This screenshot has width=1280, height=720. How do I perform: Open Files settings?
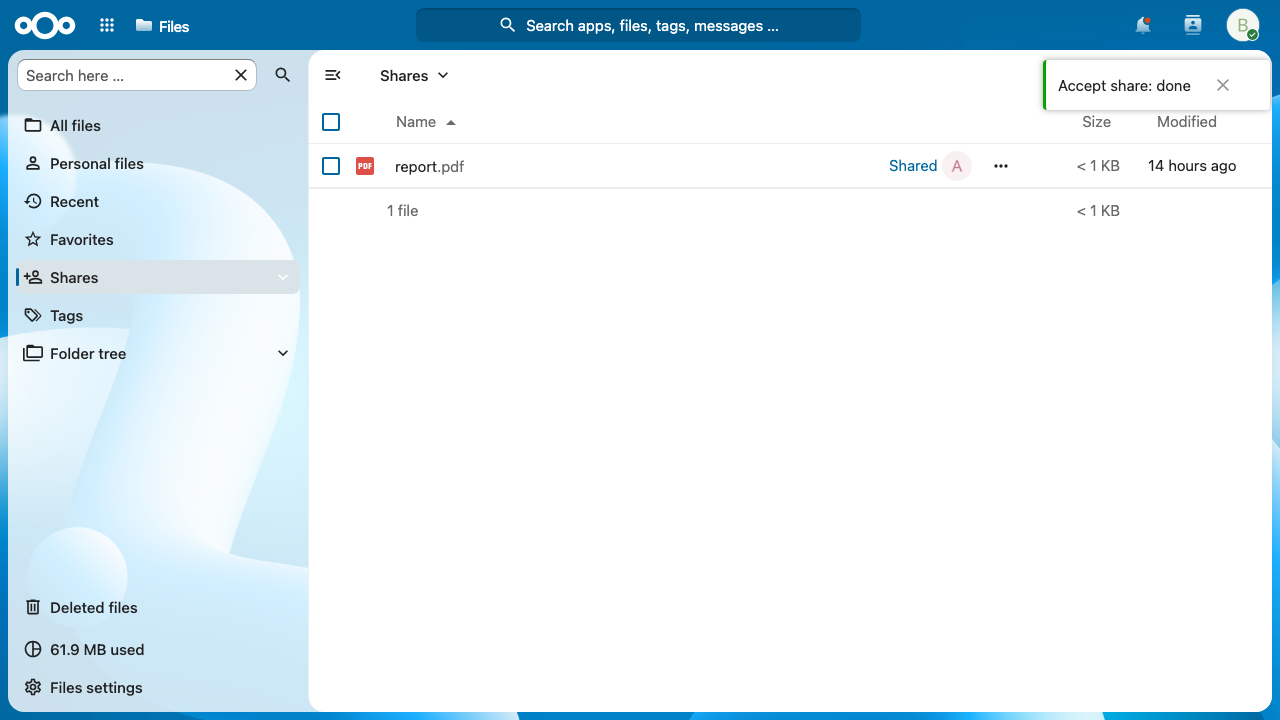click(158, 687)
